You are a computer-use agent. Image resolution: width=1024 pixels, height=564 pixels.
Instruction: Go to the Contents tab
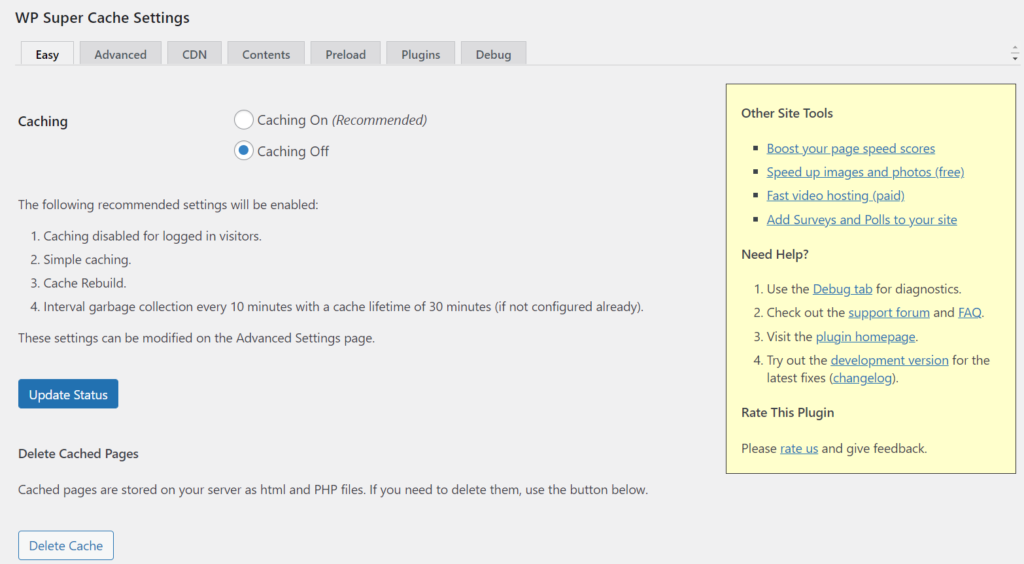[x=266, y=54]
